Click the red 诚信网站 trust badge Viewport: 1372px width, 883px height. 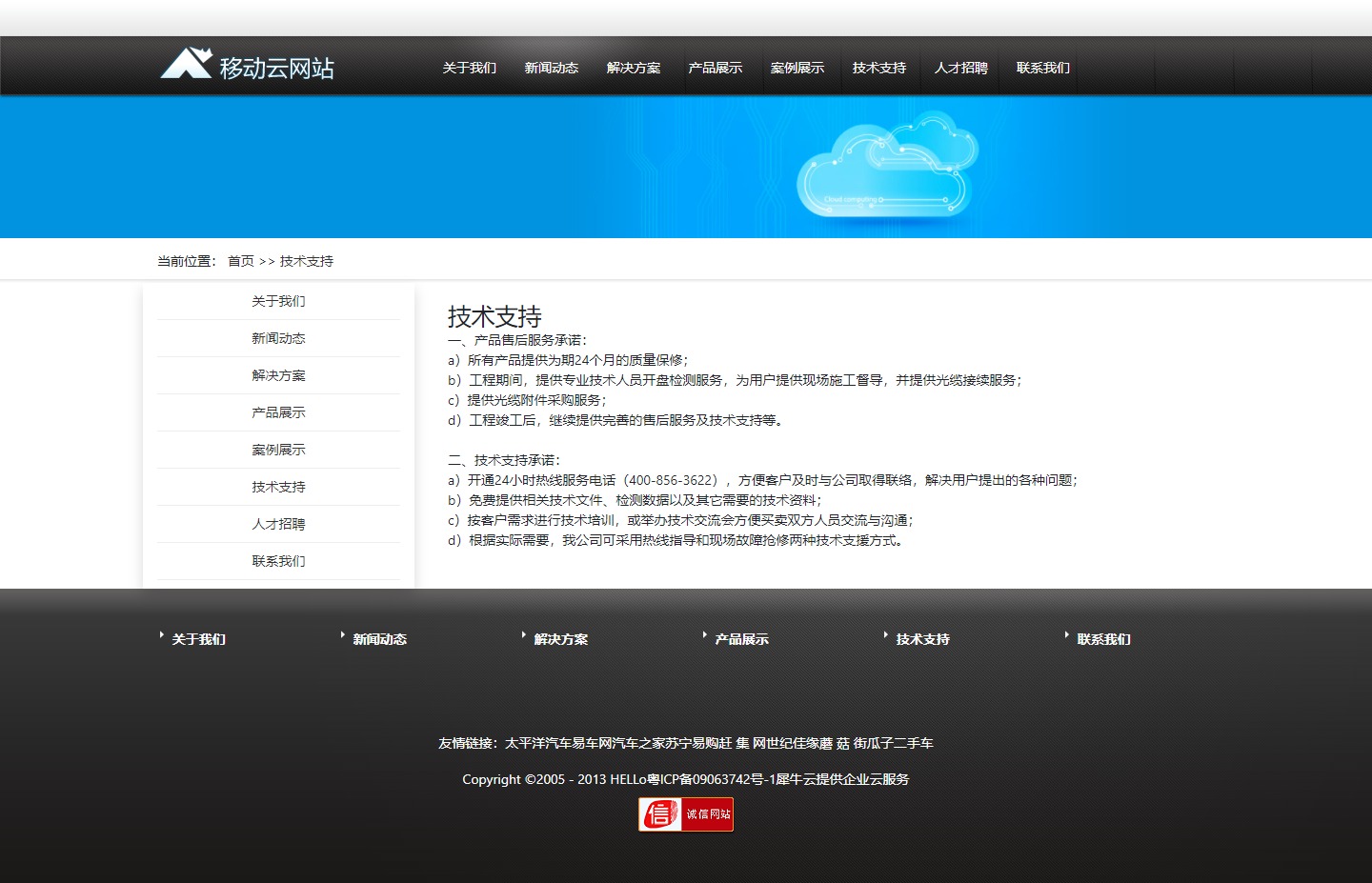click(685, 814)
